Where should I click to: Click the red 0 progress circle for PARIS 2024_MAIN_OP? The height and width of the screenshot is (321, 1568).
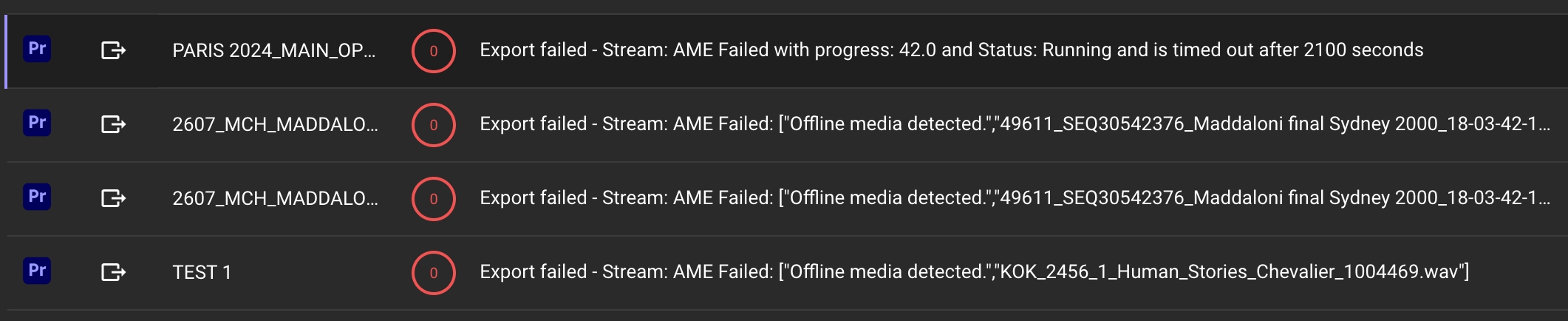[433, 51]
